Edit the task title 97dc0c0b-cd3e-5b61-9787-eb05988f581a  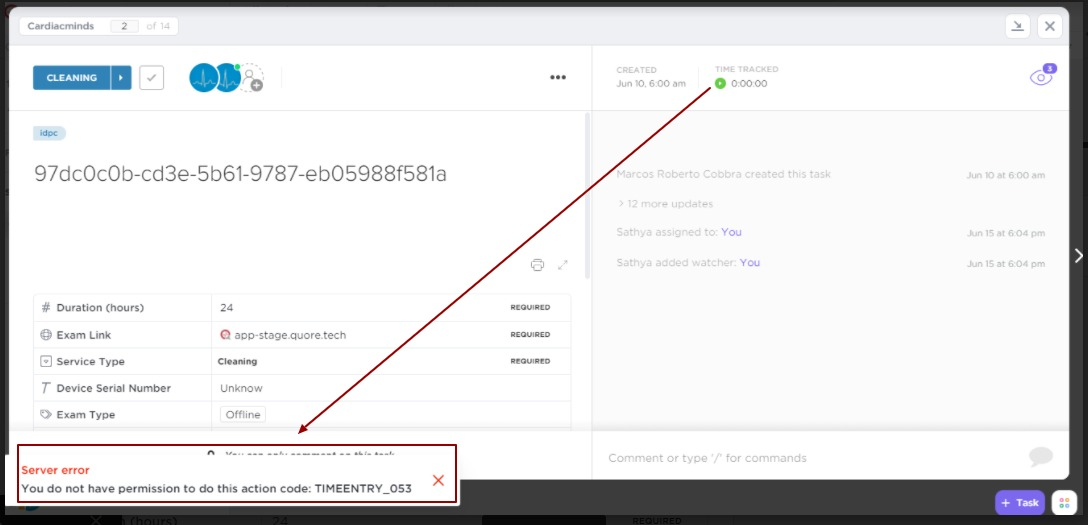click(240, 174)
